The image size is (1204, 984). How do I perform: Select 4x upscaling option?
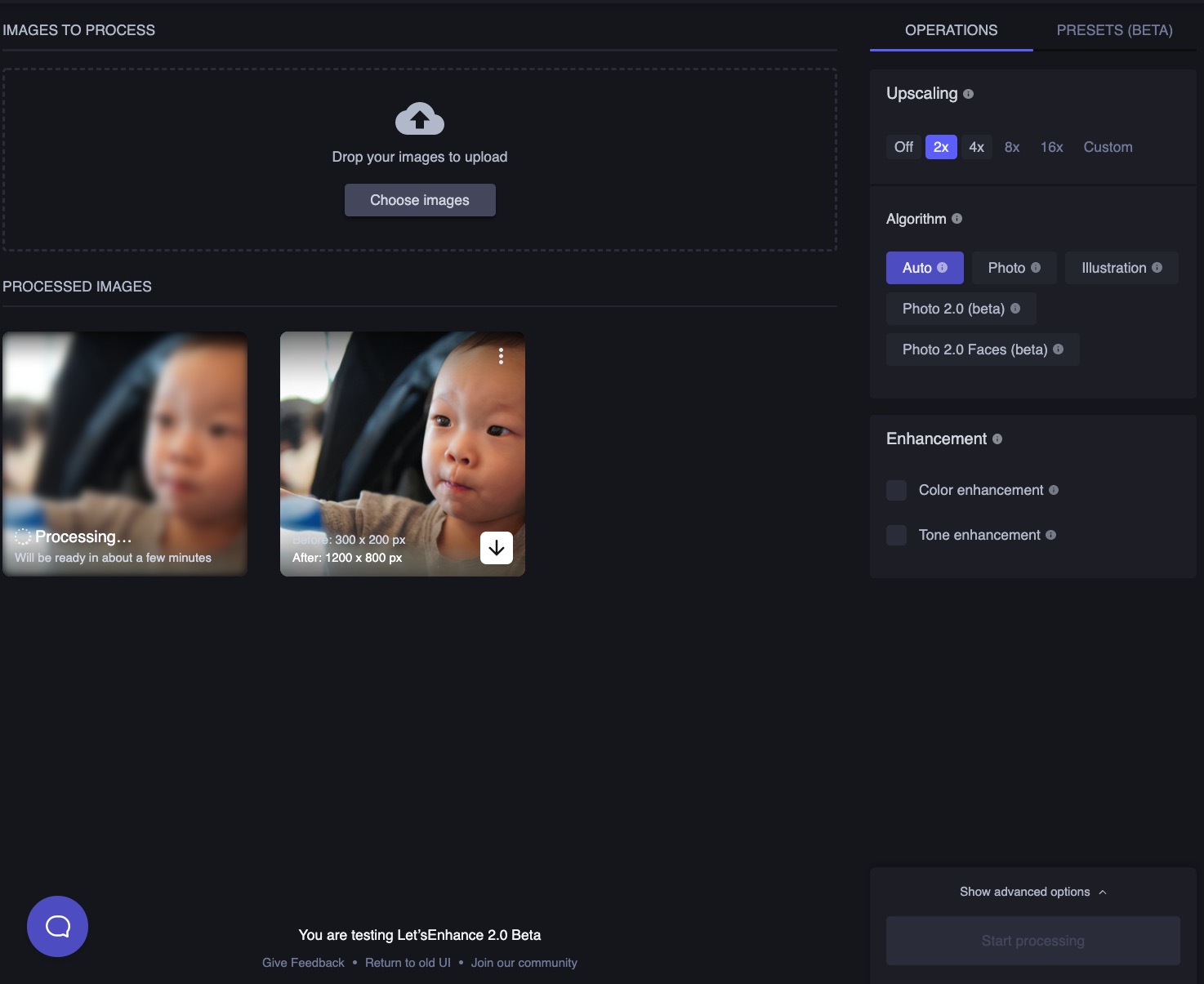point(976,147)
